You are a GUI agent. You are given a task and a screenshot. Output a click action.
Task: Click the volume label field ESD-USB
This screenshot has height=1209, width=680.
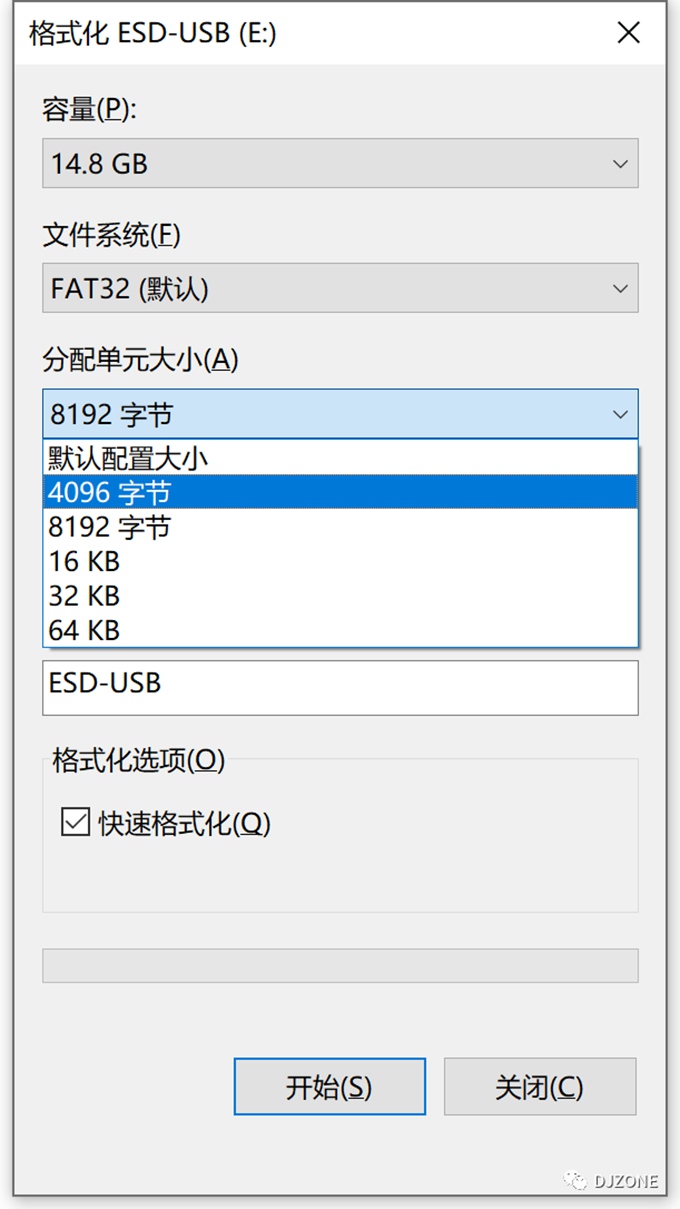pyautogui.click(x=340, y=687)
